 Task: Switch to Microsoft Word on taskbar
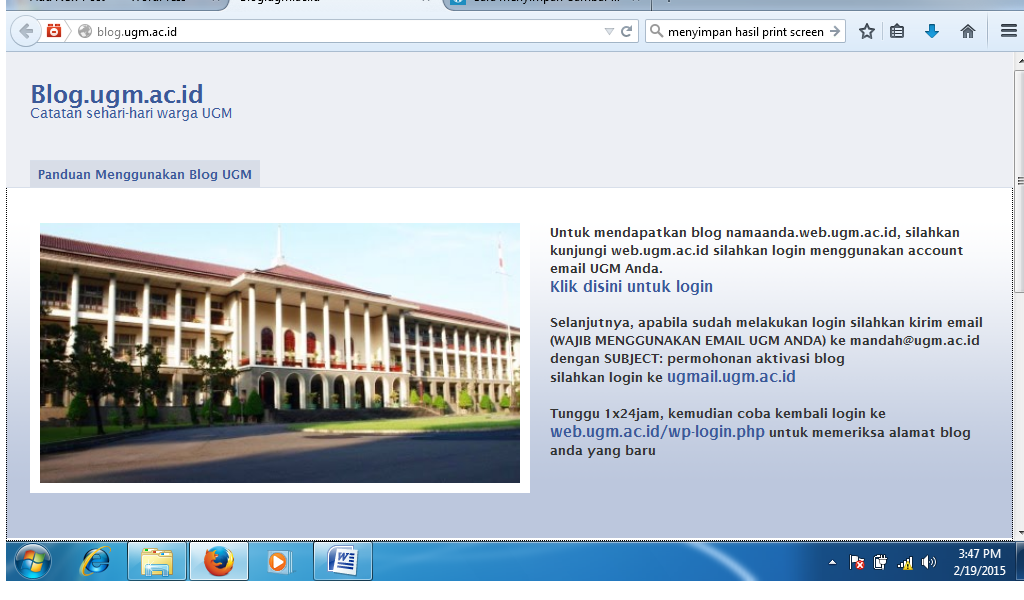click(343, 561)
